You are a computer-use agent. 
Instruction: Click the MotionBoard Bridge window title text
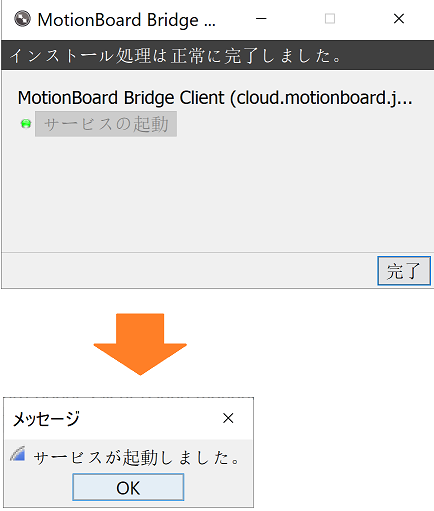click(x=127, y=20)
